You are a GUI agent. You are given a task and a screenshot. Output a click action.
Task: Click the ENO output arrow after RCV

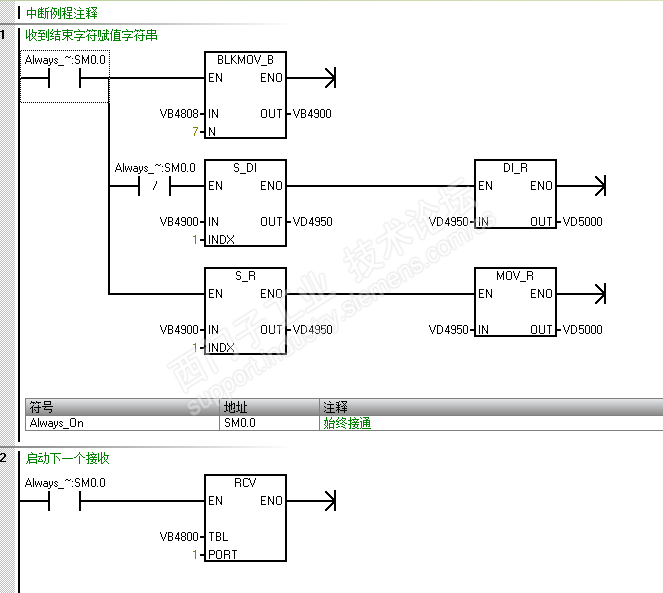[x=331, y=501]
